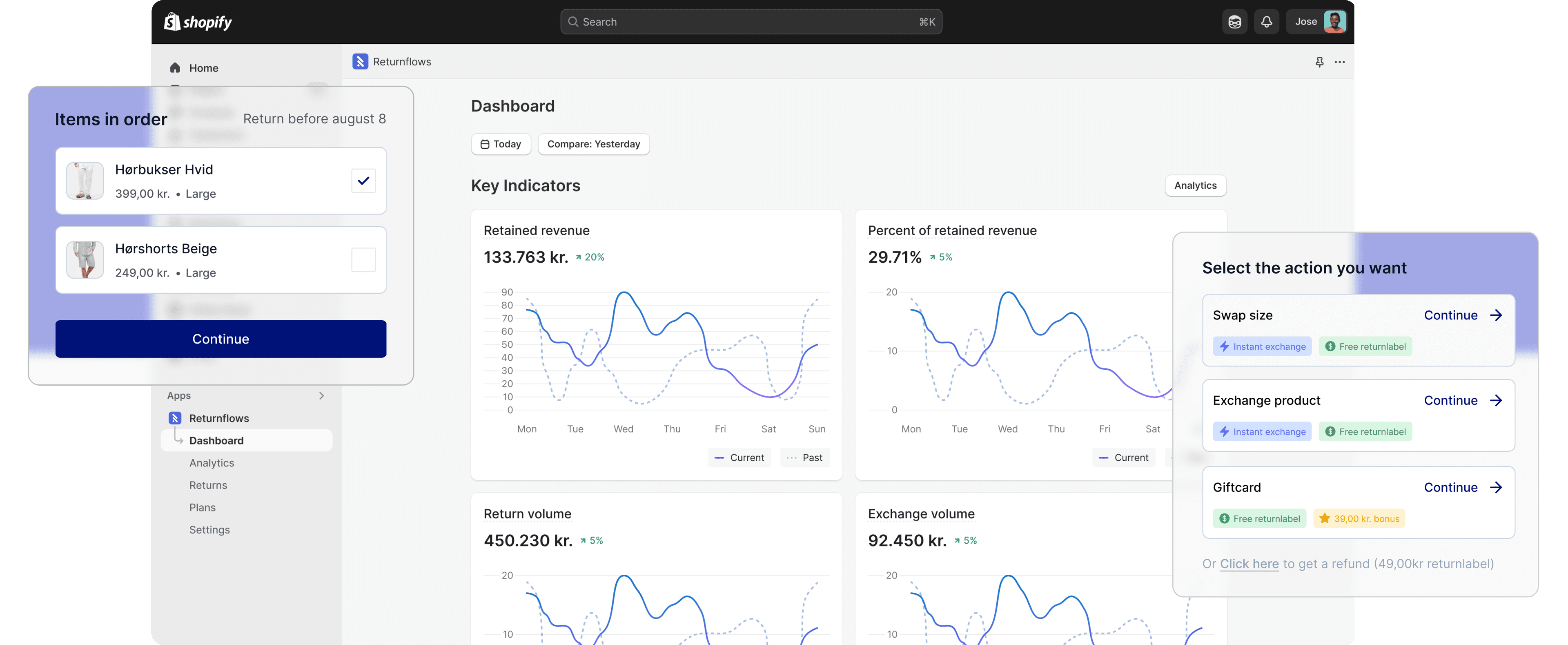Click Return volume 5% trend arrow
This screenshot has width=1568, height=645.
pyautogui.click(x=583, y=541)
